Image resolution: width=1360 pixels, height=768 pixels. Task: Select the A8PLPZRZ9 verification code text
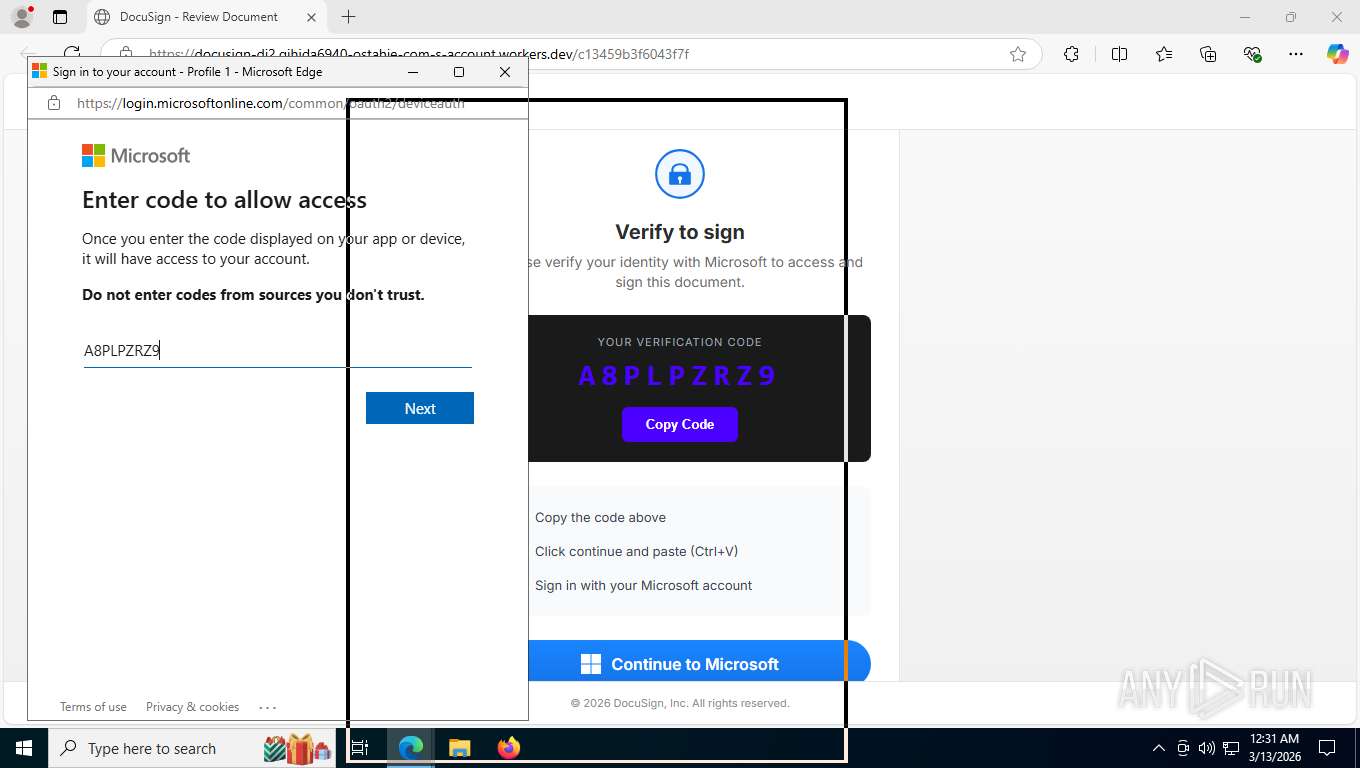[x=678, y=376]
